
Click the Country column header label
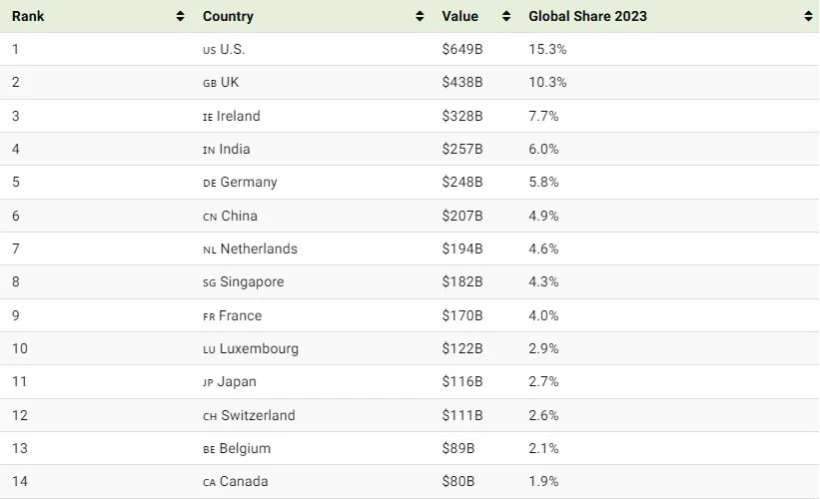[x=228, y=16]
